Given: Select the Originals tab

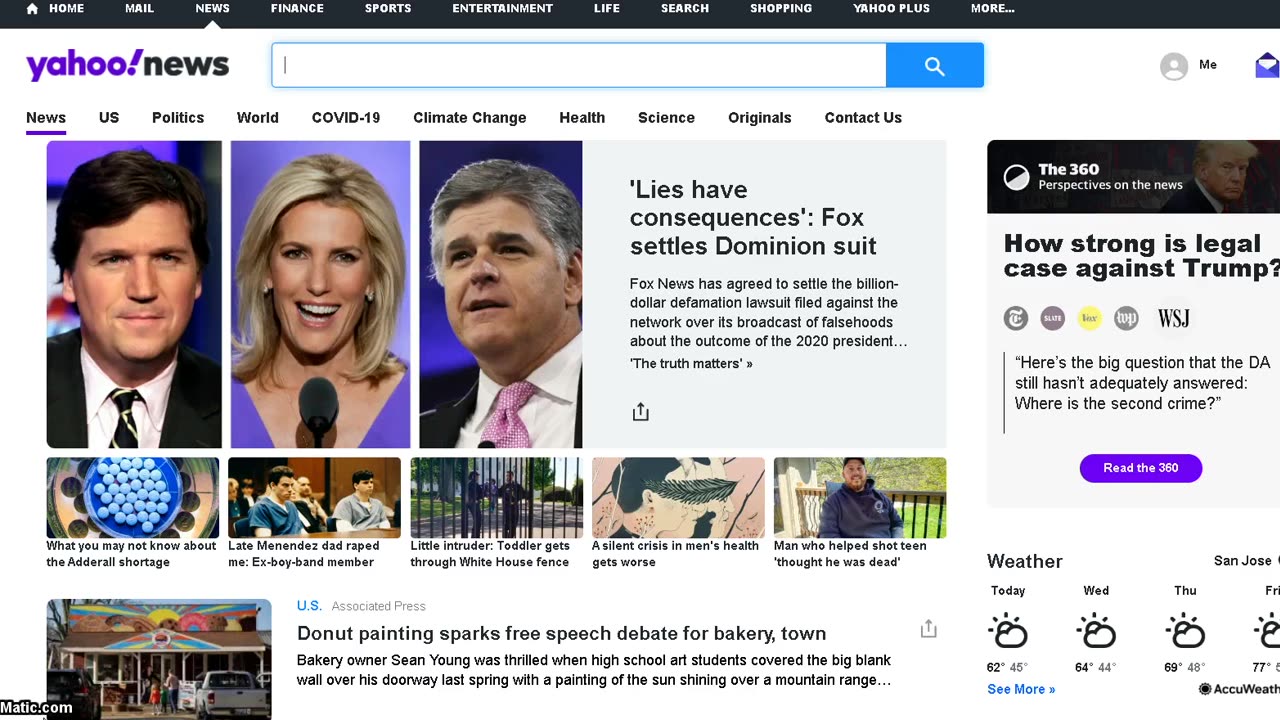Looking at the screenshot, I should (760, 117).
